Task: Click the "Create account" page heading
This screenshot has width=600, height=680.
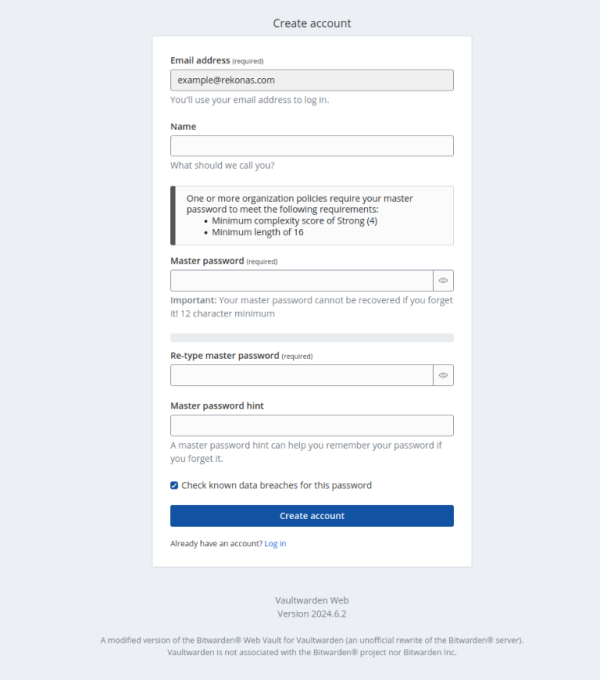Action: (x=312, y=23)
